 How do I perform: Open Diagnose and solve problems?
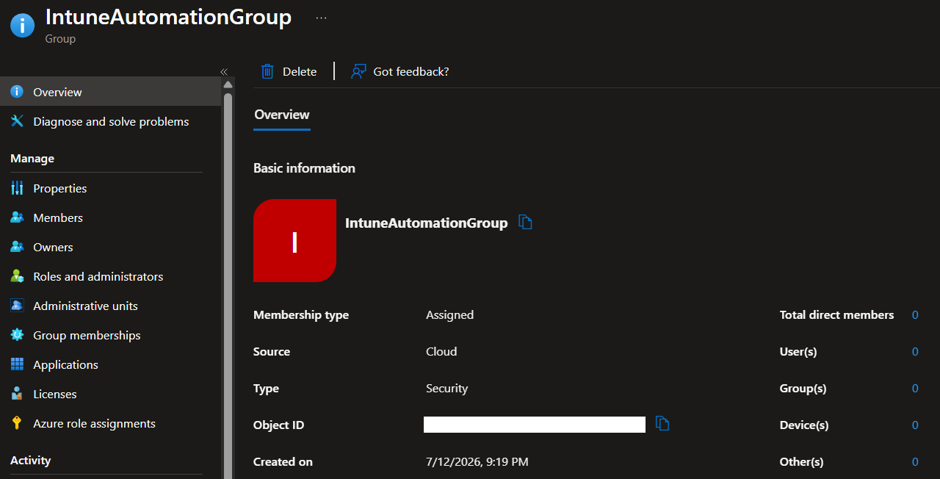click(x=110, y=121)
